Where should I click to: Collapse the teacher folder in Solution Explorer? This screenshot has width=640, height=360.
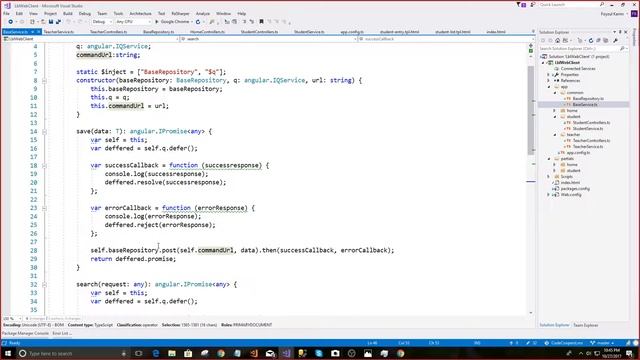click(555, 135)
